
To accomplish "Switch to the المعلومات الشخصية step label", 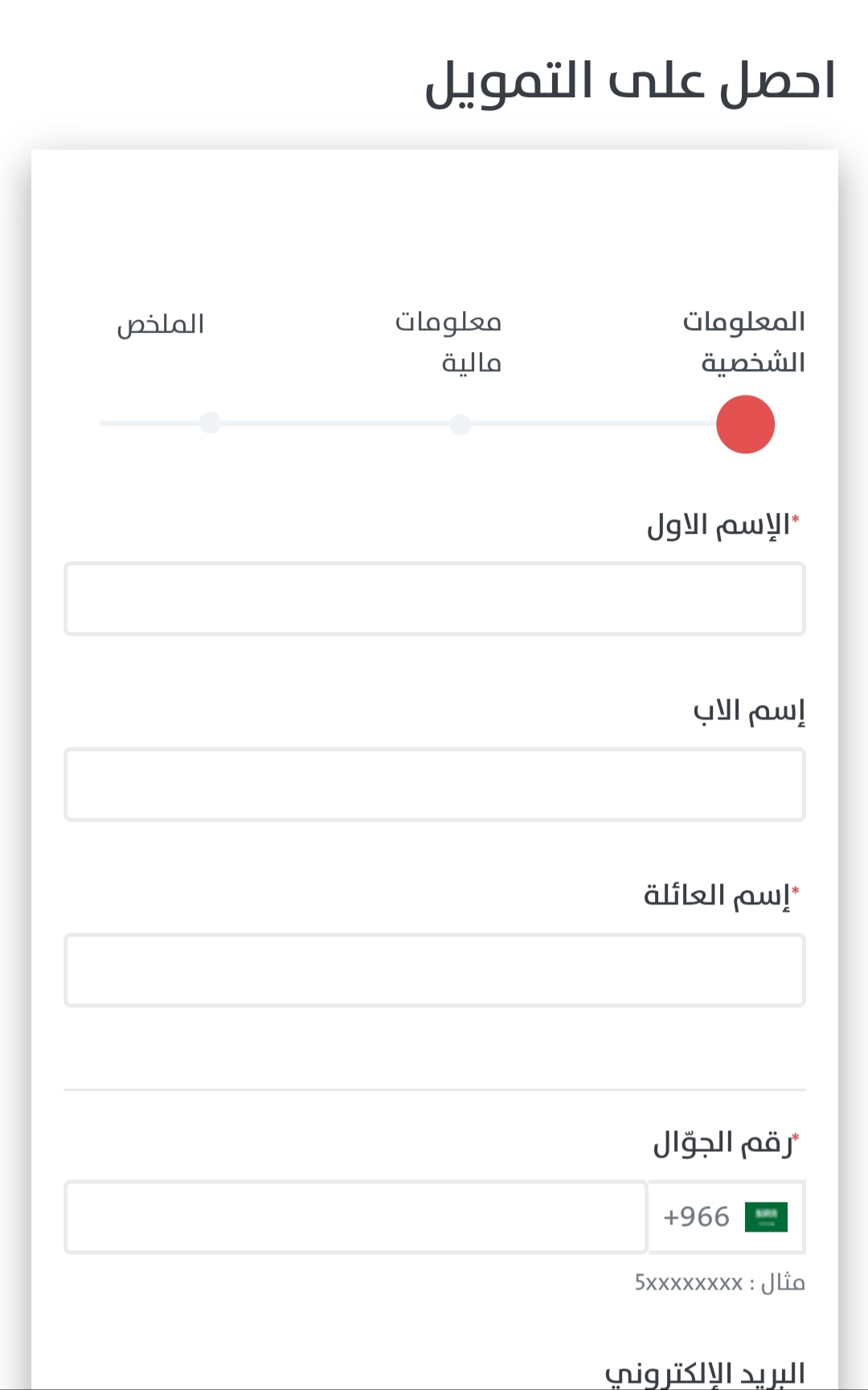I will coord(745,342).
